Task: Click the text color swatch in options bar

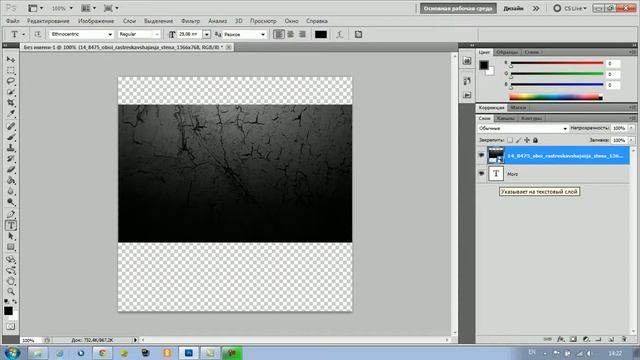Action: point(321,34)
